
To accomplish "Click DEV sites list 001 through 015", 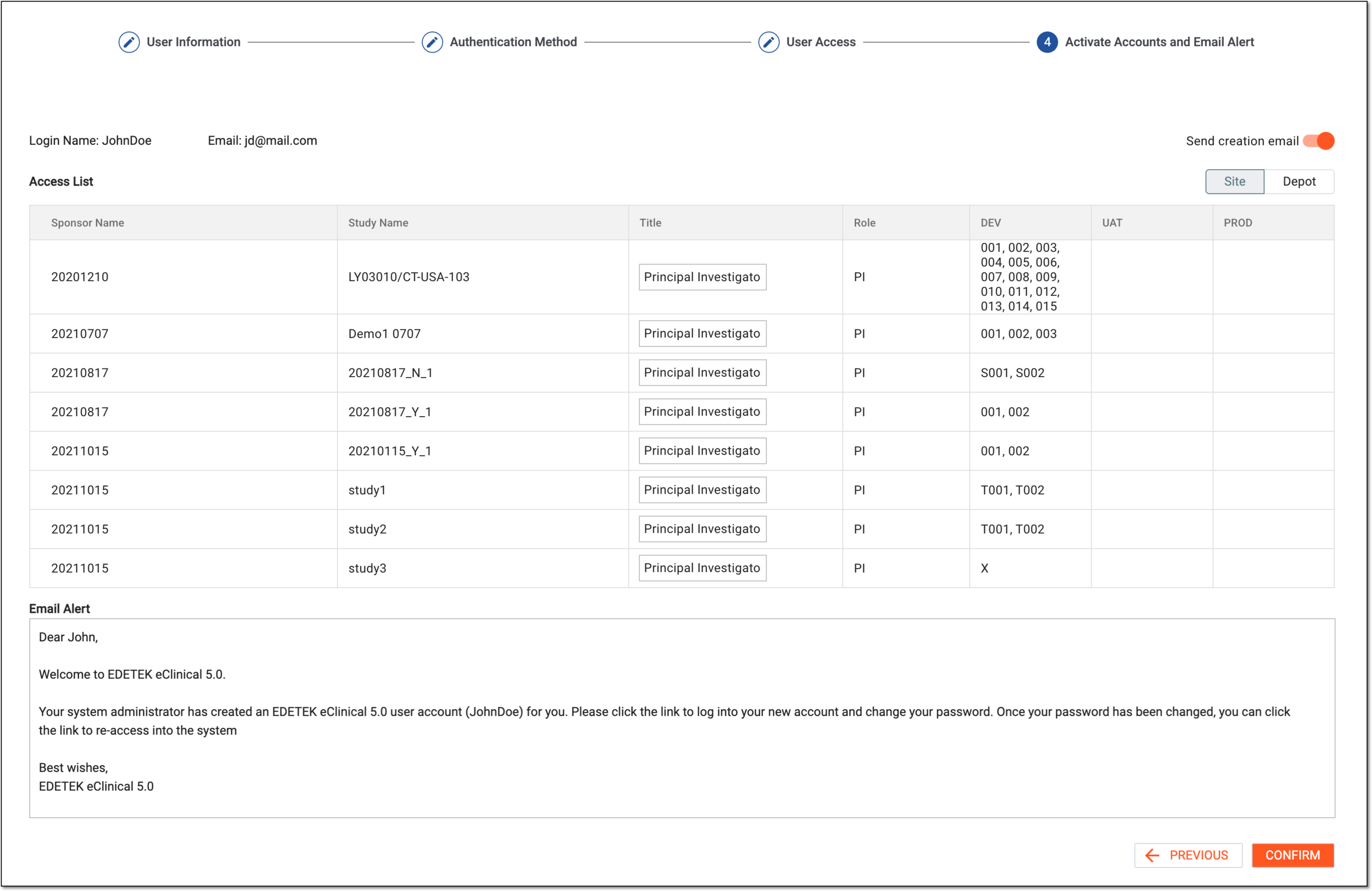I will tap(1020, 277).
